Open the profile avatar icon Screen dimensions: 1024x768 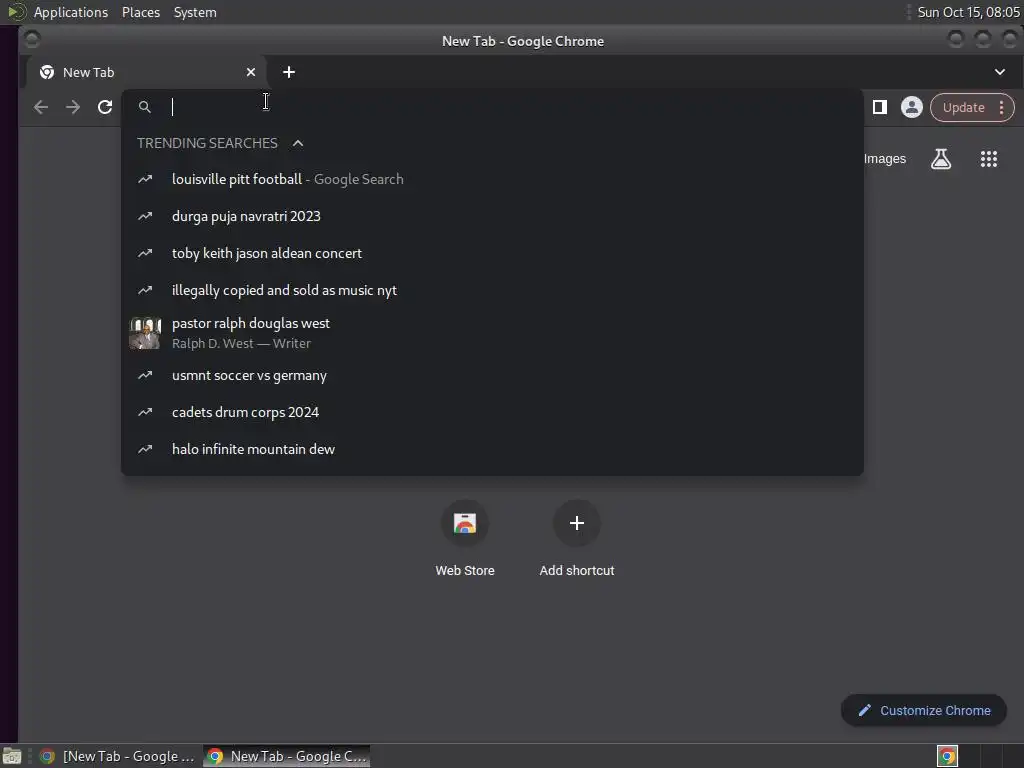click(912, 107)
